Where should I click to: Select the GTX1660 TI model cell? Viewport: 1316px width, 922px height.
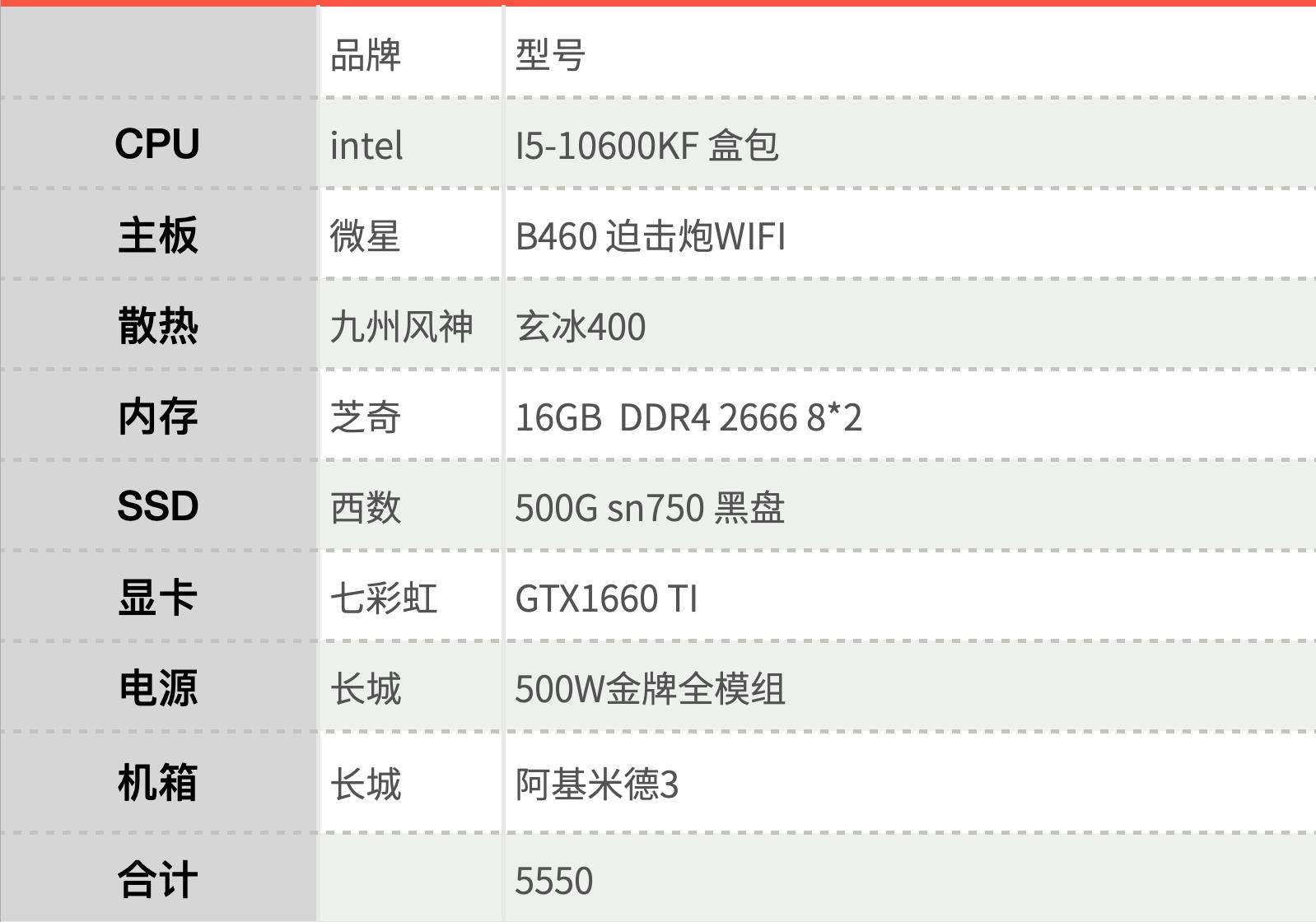(x=606, y=598)
